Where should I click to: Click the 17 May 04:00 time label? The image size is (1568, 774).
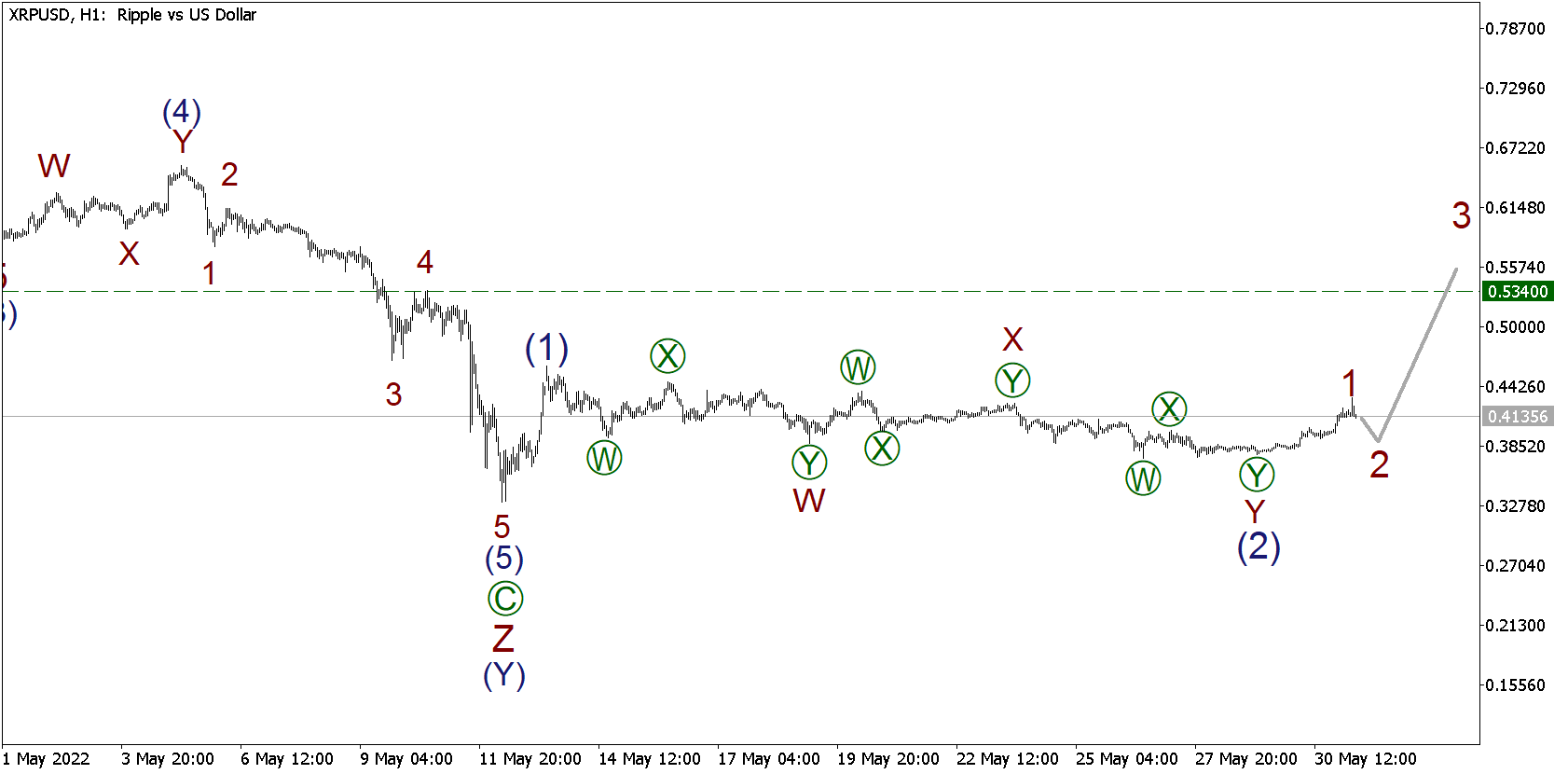pyautogui.click(x=769, y=759)
